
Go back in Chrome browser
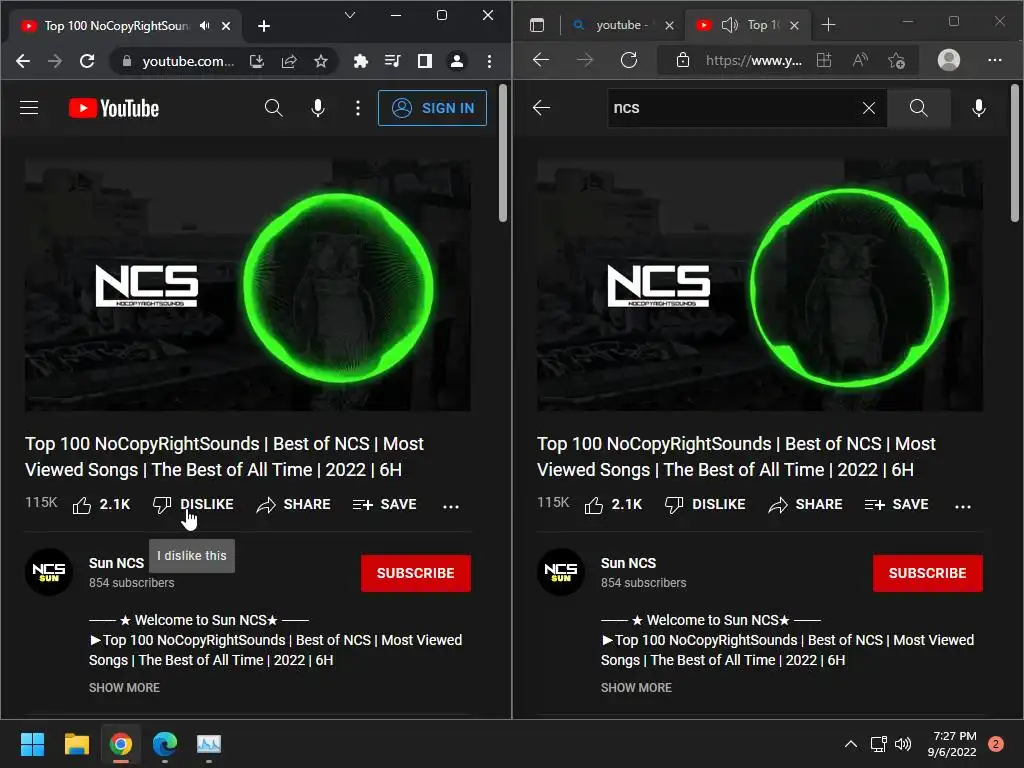(23, 61)
